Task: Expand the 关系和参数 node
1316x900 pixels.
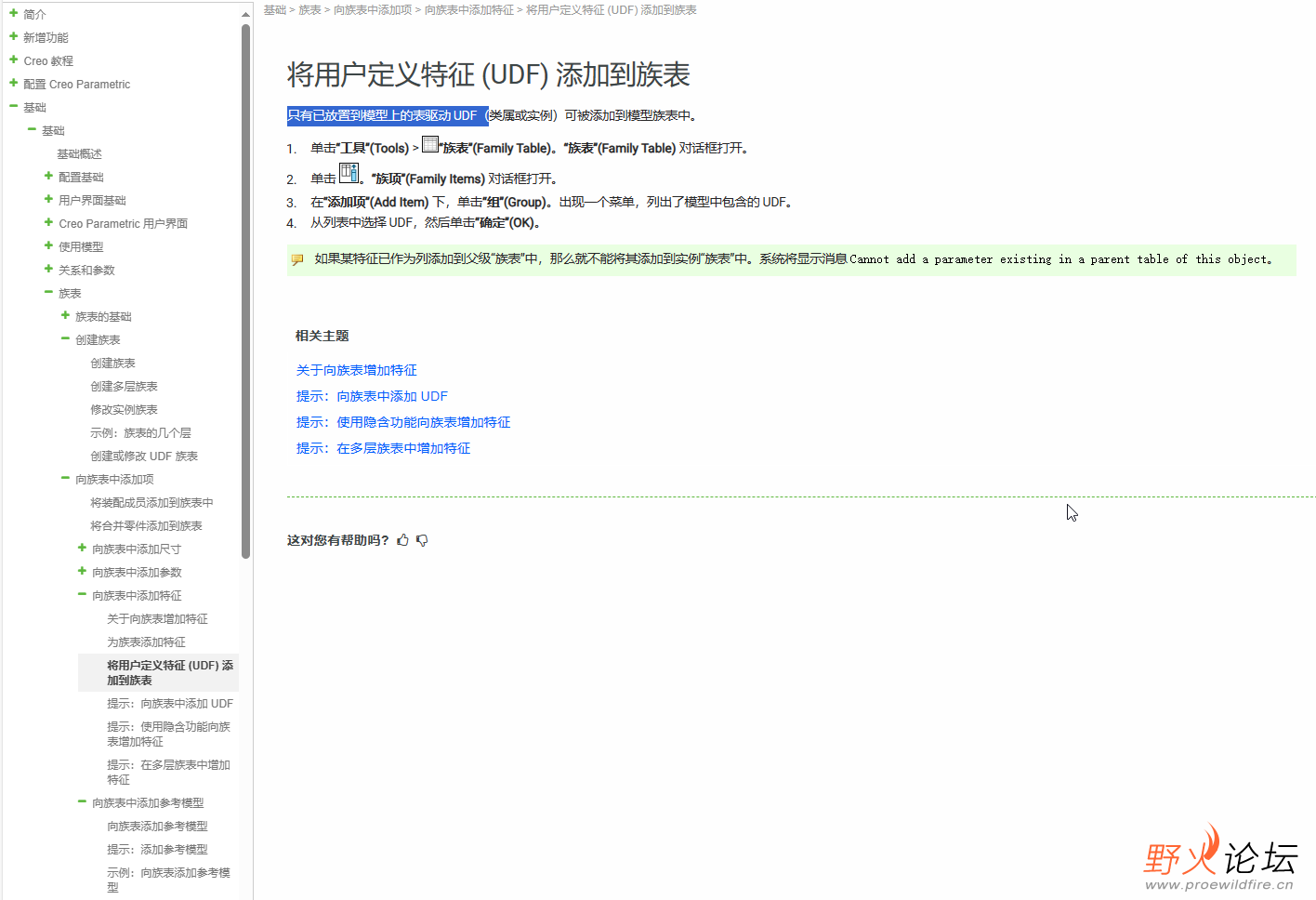Action: tap(48, 269)
